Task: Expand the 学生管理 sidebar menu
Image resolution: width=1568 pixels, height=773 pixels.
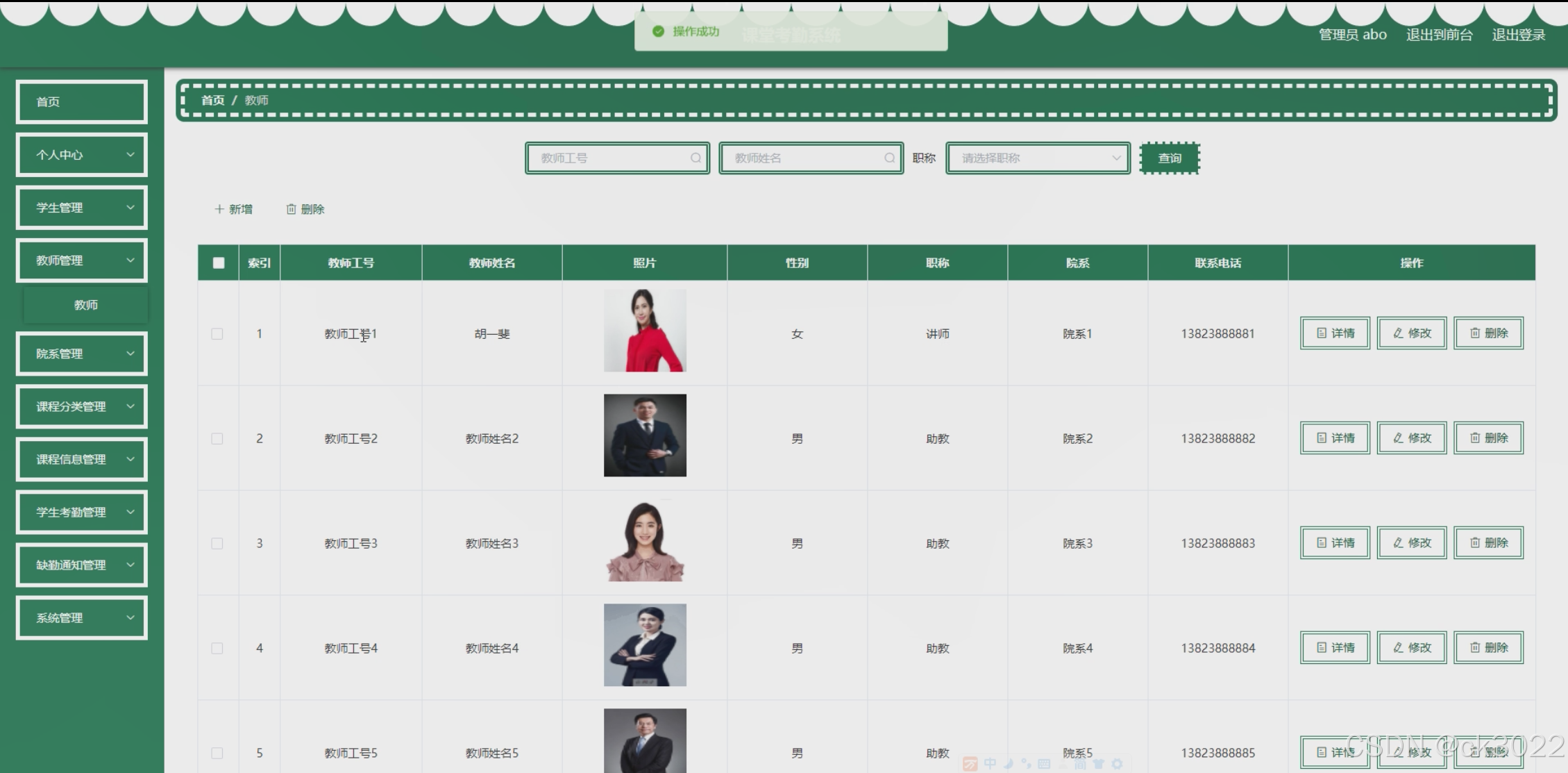Action: [82, 208]
